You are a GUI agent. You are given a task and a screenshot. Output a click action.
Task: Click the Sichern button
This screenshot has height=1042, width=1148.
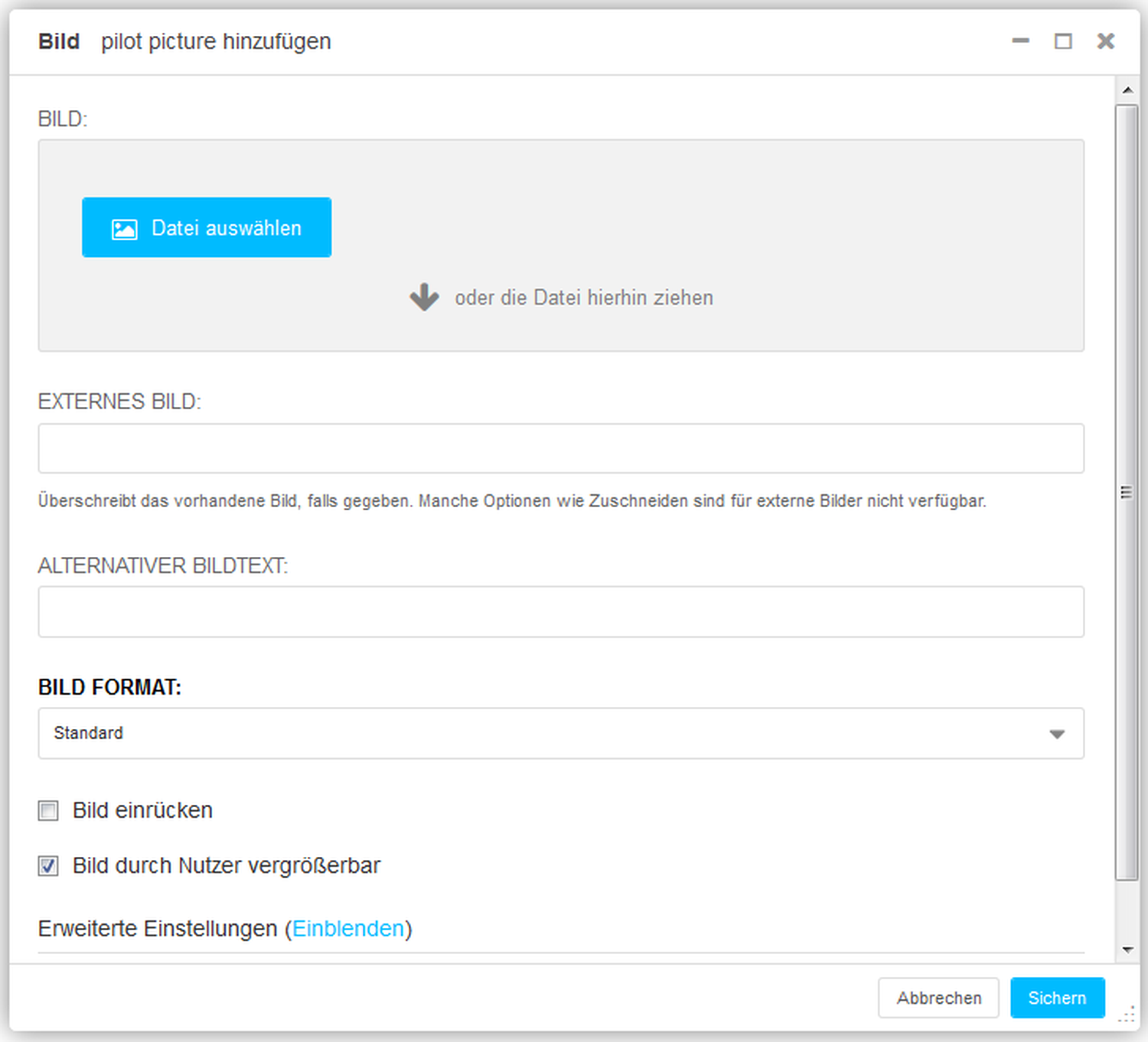pos(1057,998)
